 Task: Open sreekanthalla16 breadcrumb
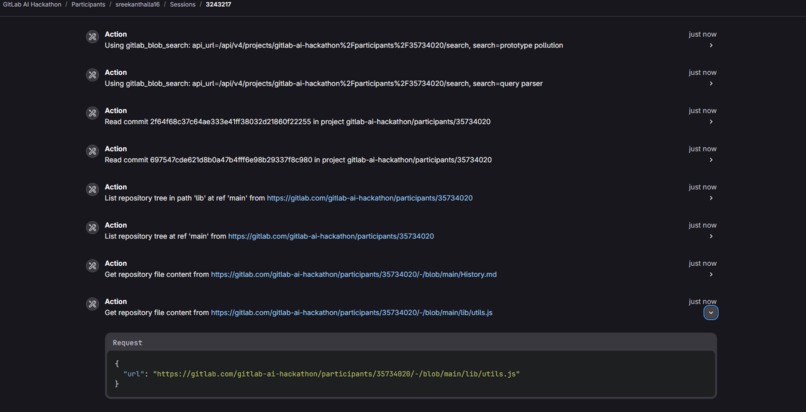137,5
